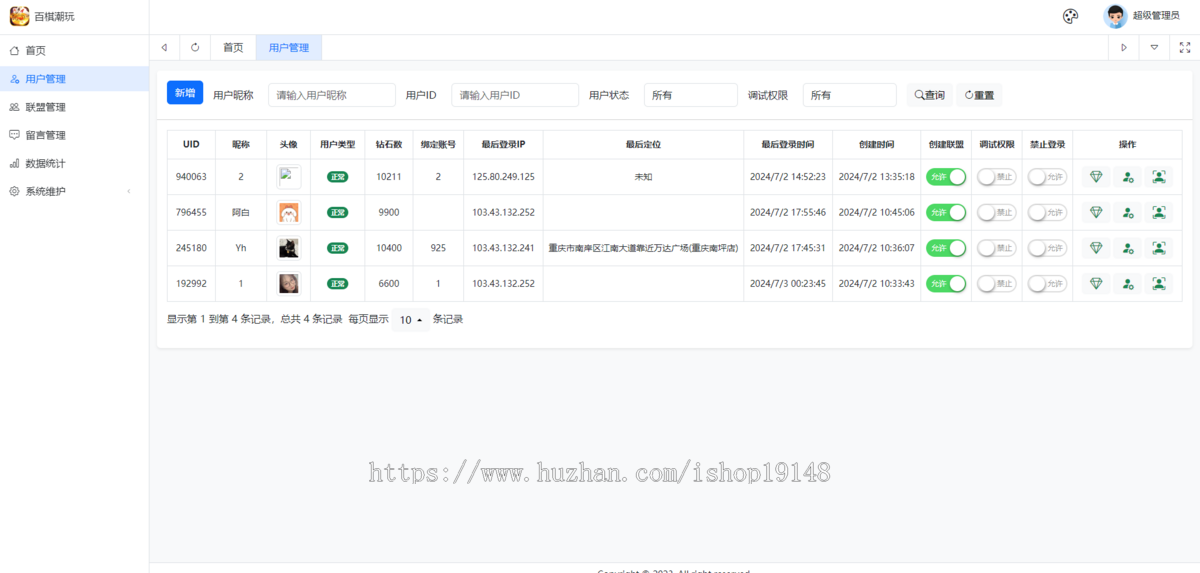
Task: Go to 首页 in the sidebar
Action: [74, 50]
